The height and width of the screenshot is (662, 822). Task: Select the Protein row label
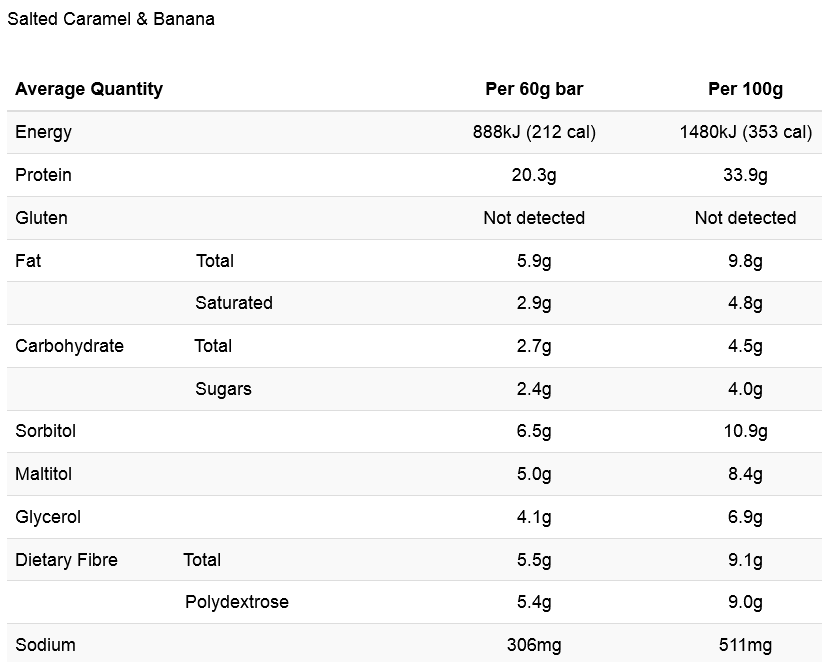[44, 175]
